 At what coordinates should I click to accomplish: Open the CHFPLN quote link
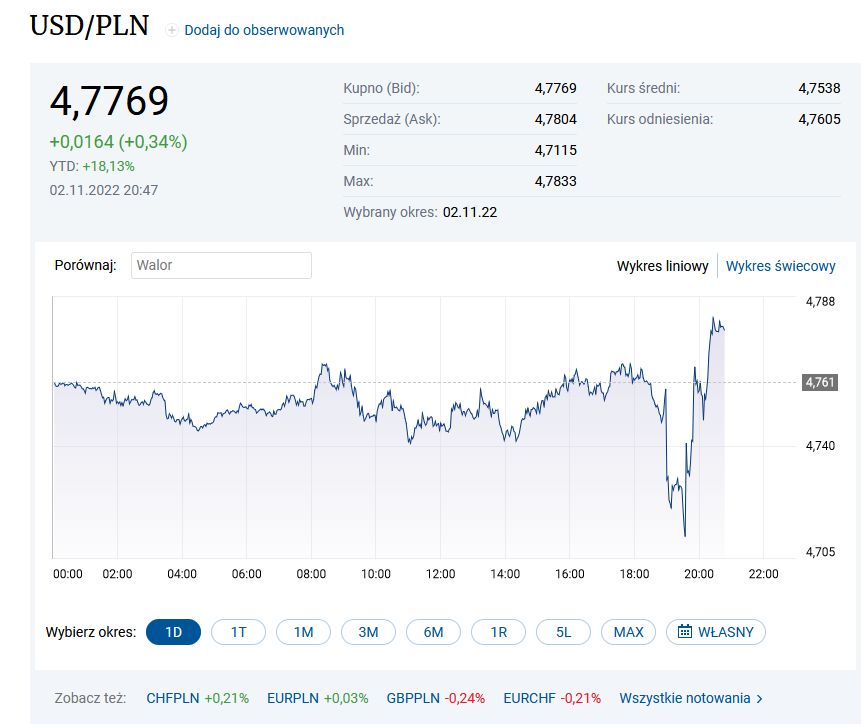[173, 698]
